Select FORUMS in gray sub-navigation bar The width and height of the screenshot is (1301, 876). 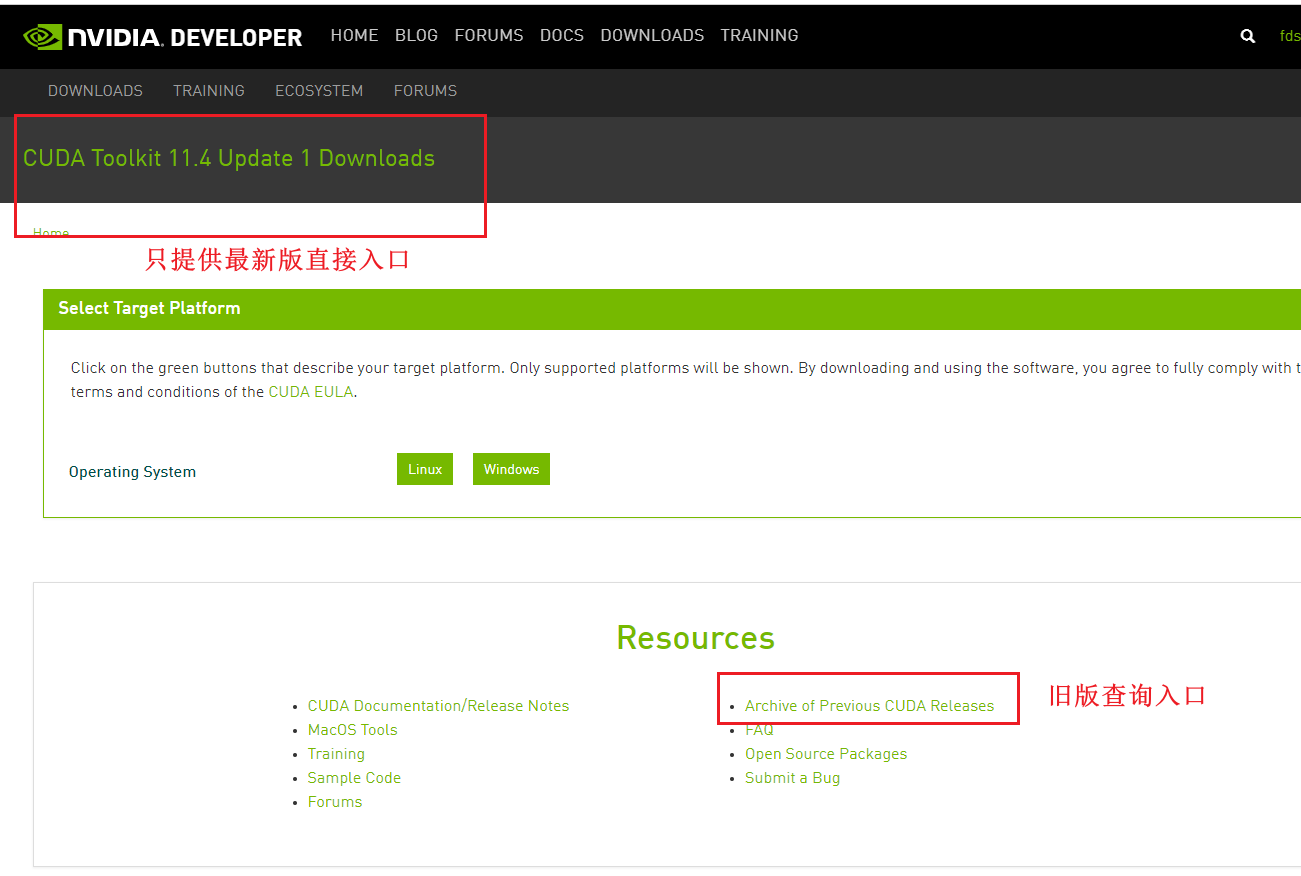tap(425, 91)
